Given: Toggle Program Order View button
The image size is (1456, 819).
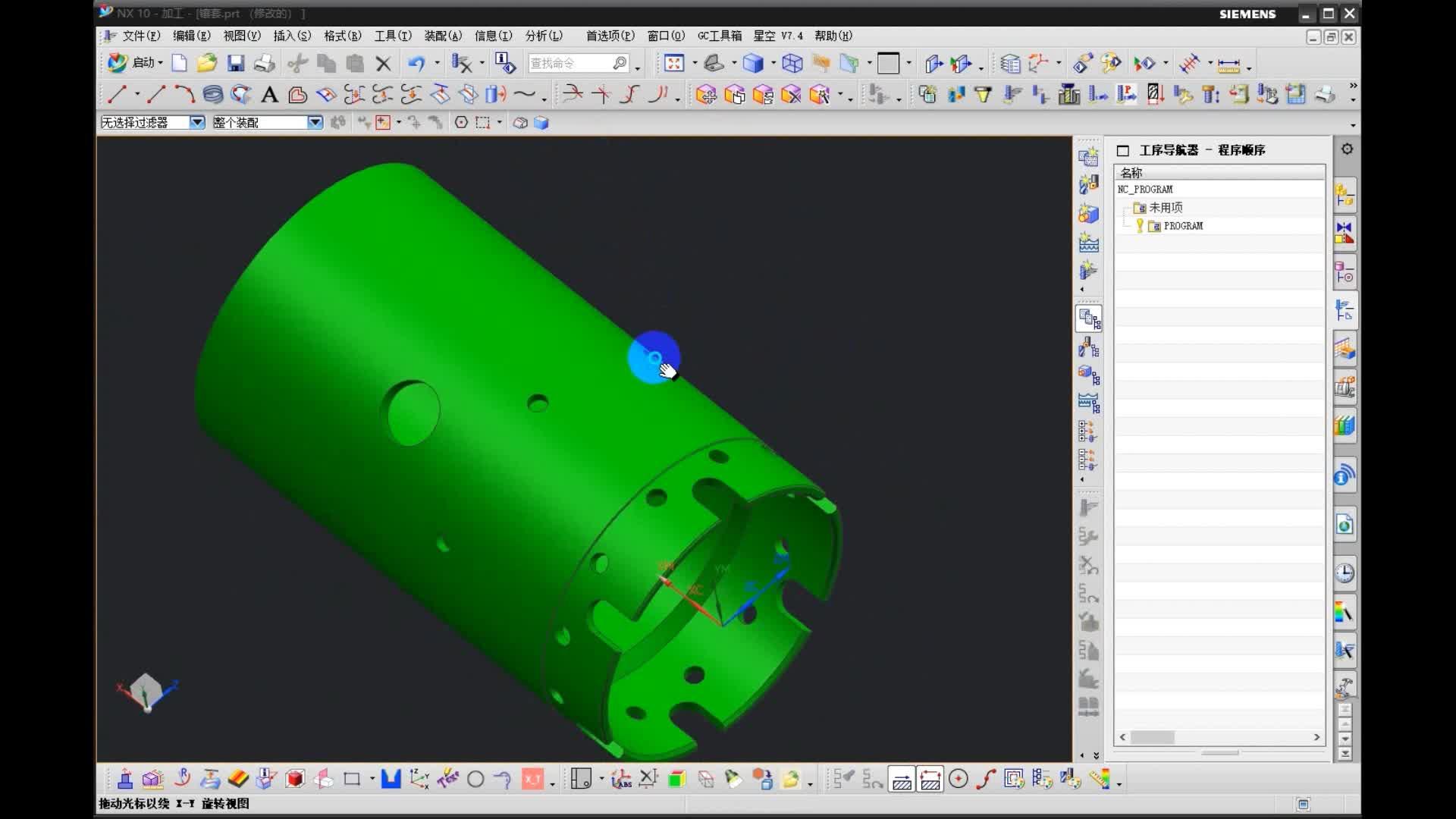Looking at the screenshot, I should click(1088, 319).
